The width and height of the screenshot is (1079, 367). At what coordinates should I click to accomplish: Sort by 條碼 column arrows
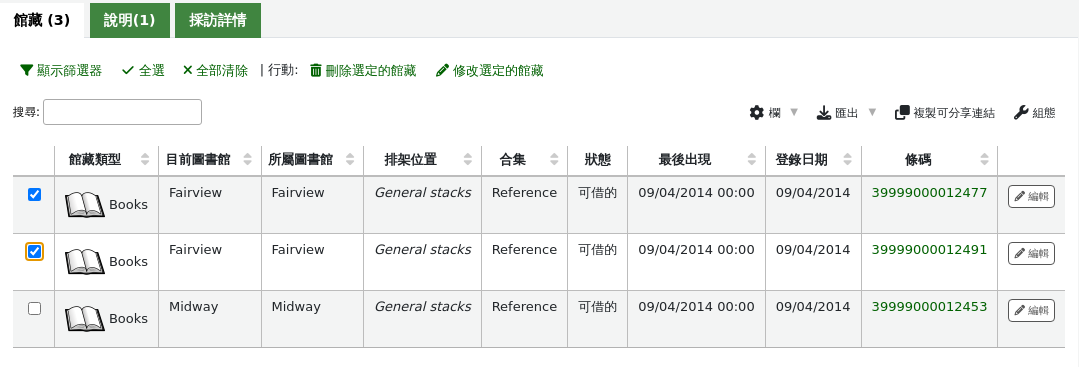(984, 160)
